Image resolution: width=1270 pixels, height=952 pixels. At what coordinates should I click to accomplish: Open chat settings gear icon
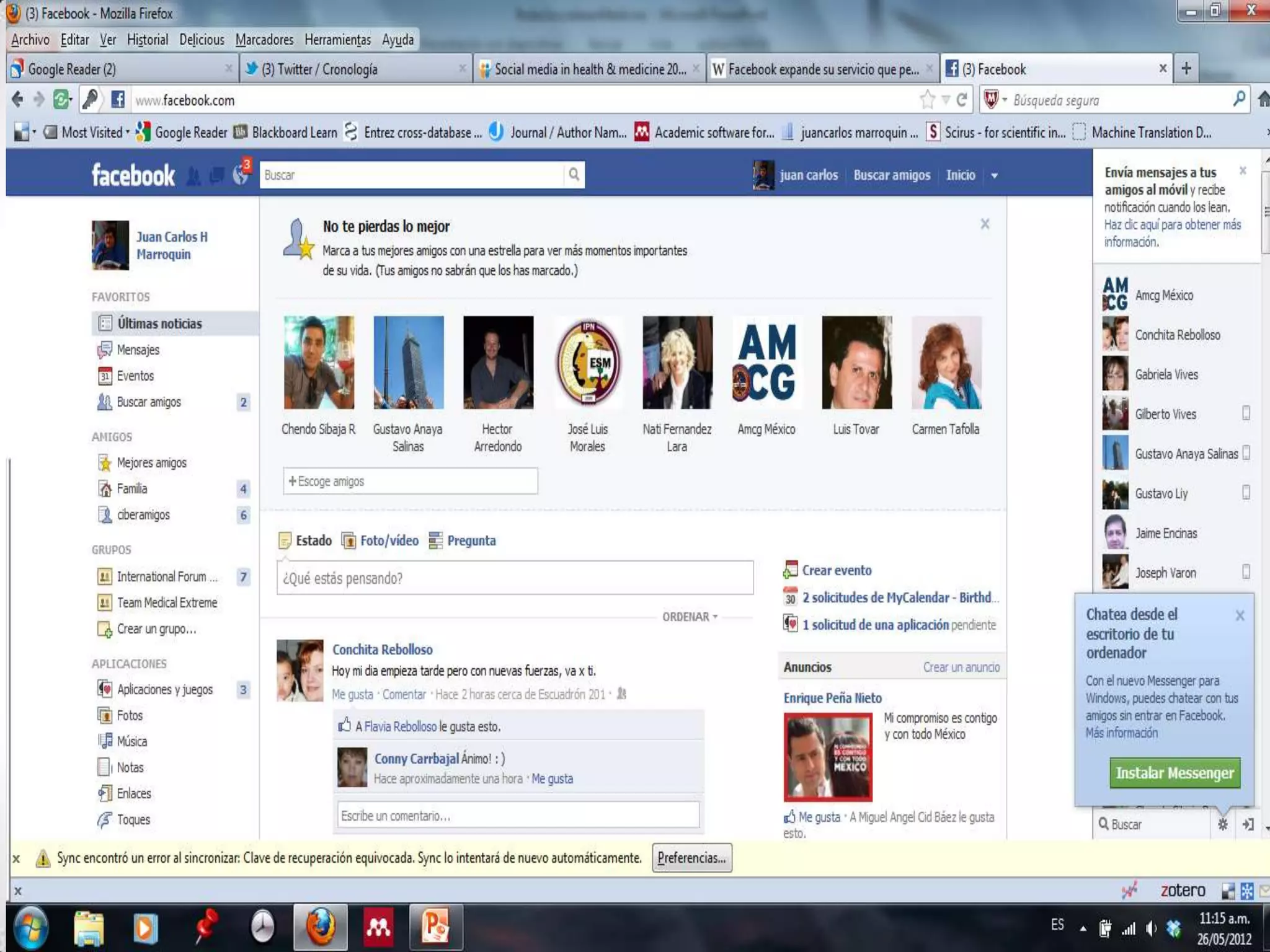1222,824
